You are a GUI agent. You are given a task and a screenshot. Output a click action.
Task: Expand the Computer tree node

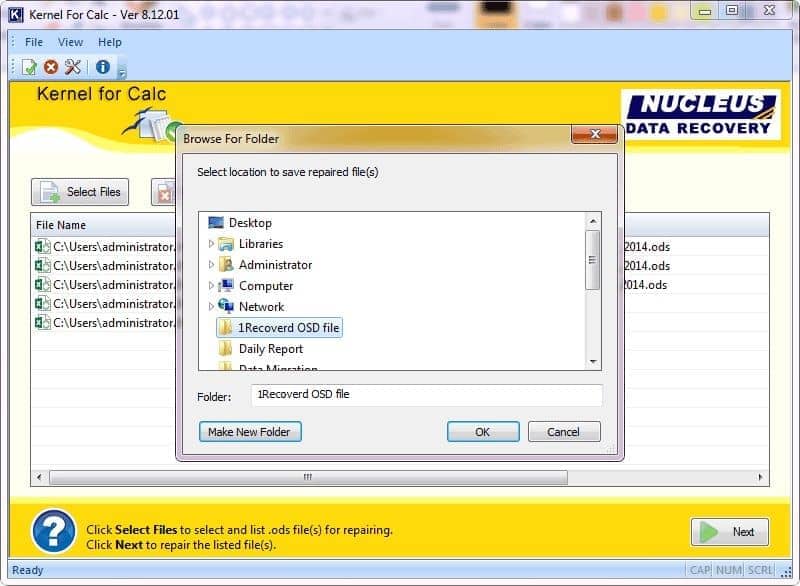(211, 286)
